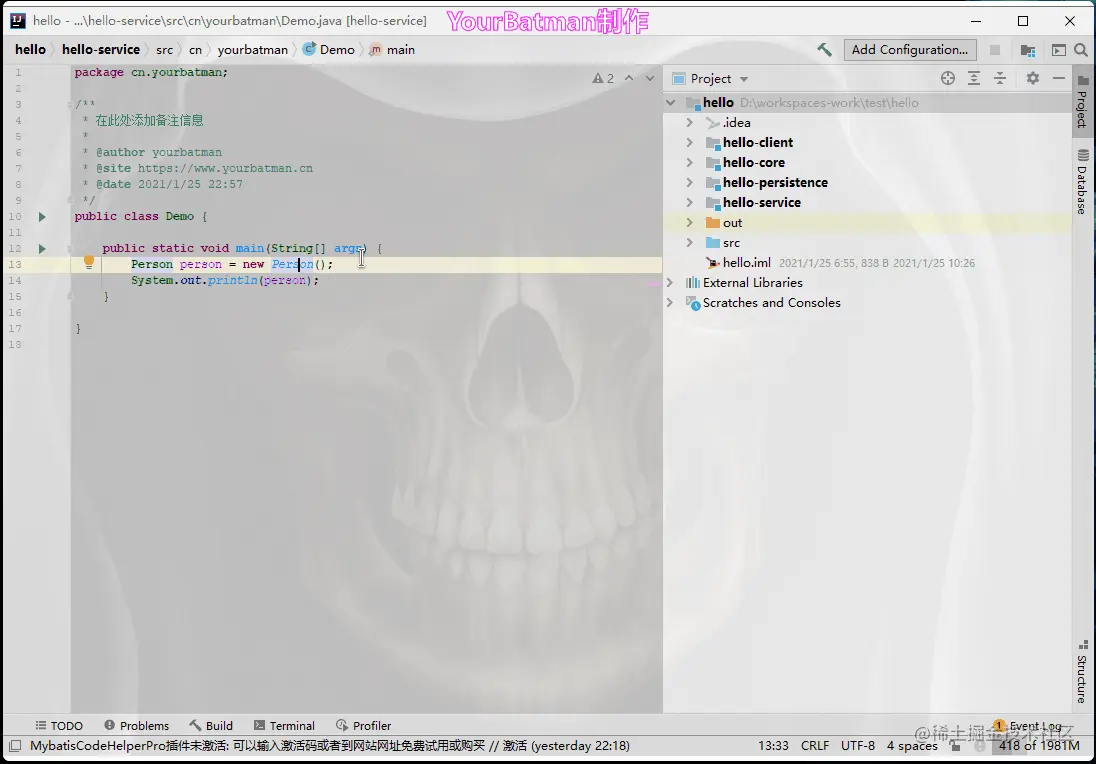Expand the src folder

690,243
